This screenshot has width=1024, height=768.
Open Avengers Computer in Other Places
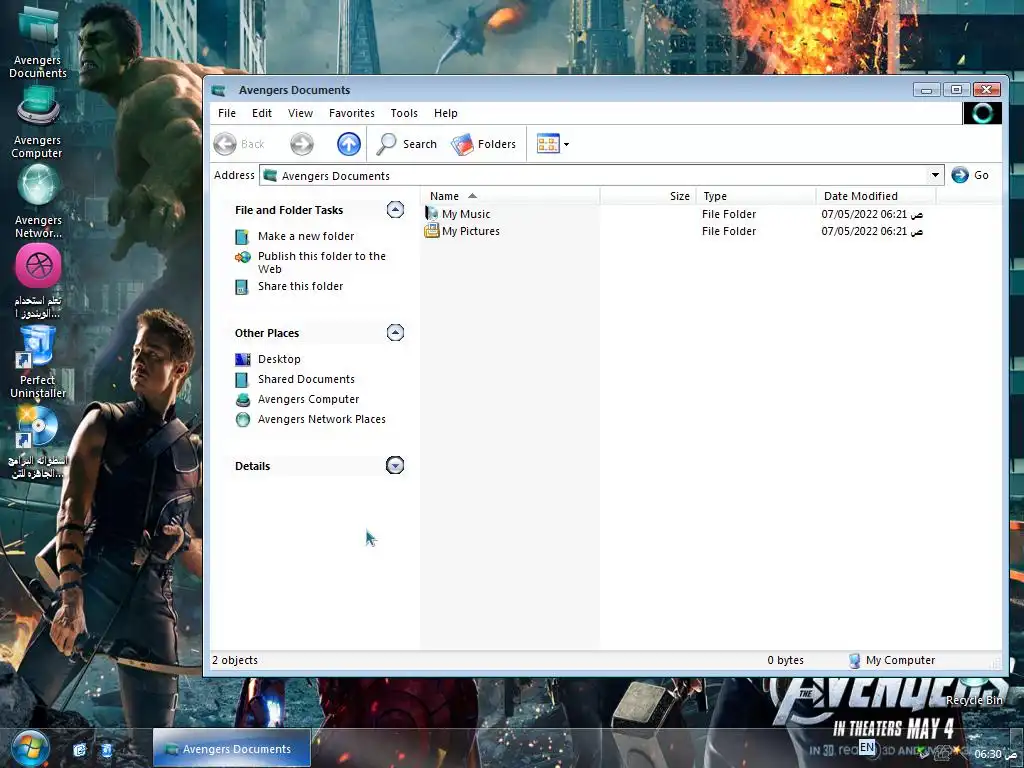coord(308,399)
